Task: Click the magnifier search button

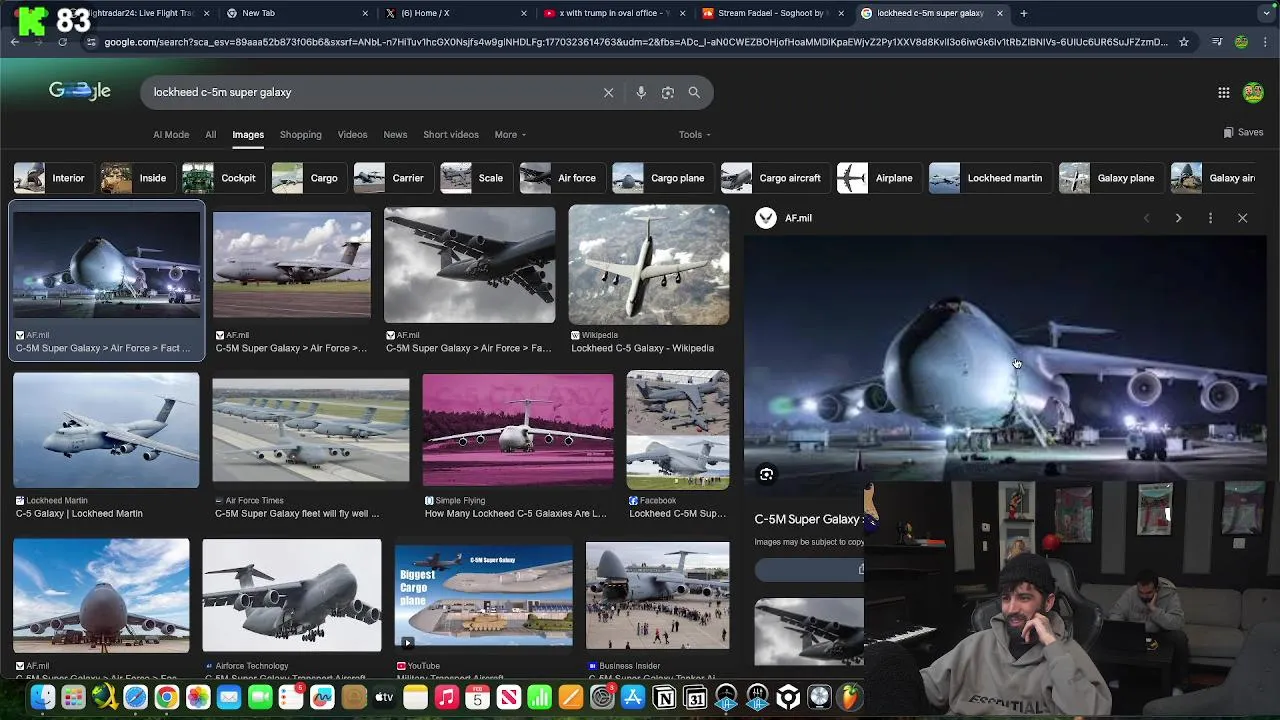Action: click(694, 92)
